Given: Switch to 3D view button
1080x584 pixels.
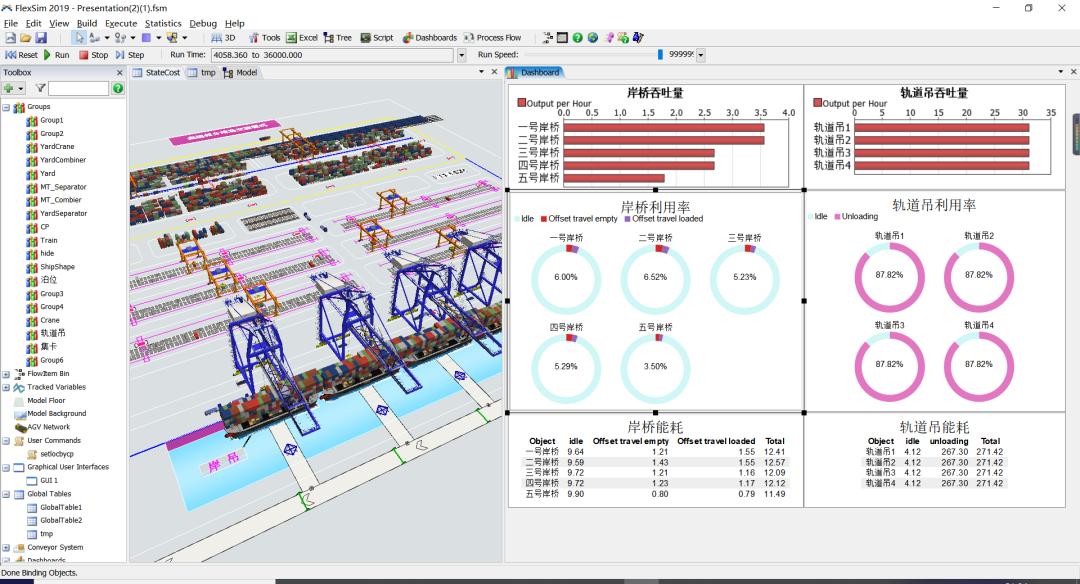Looking at the screenshot, I should [x=223, y=38].
